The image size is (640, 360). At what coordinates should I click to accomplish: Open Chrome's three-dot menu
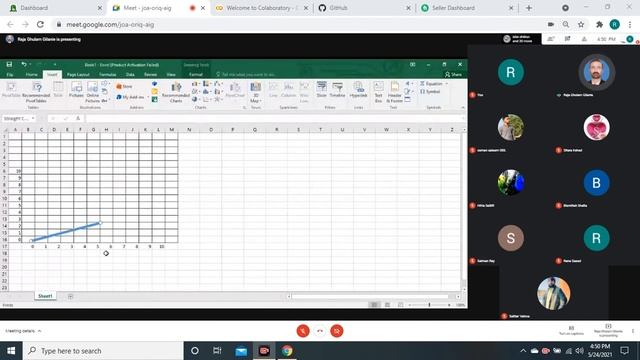coord(630,24)
